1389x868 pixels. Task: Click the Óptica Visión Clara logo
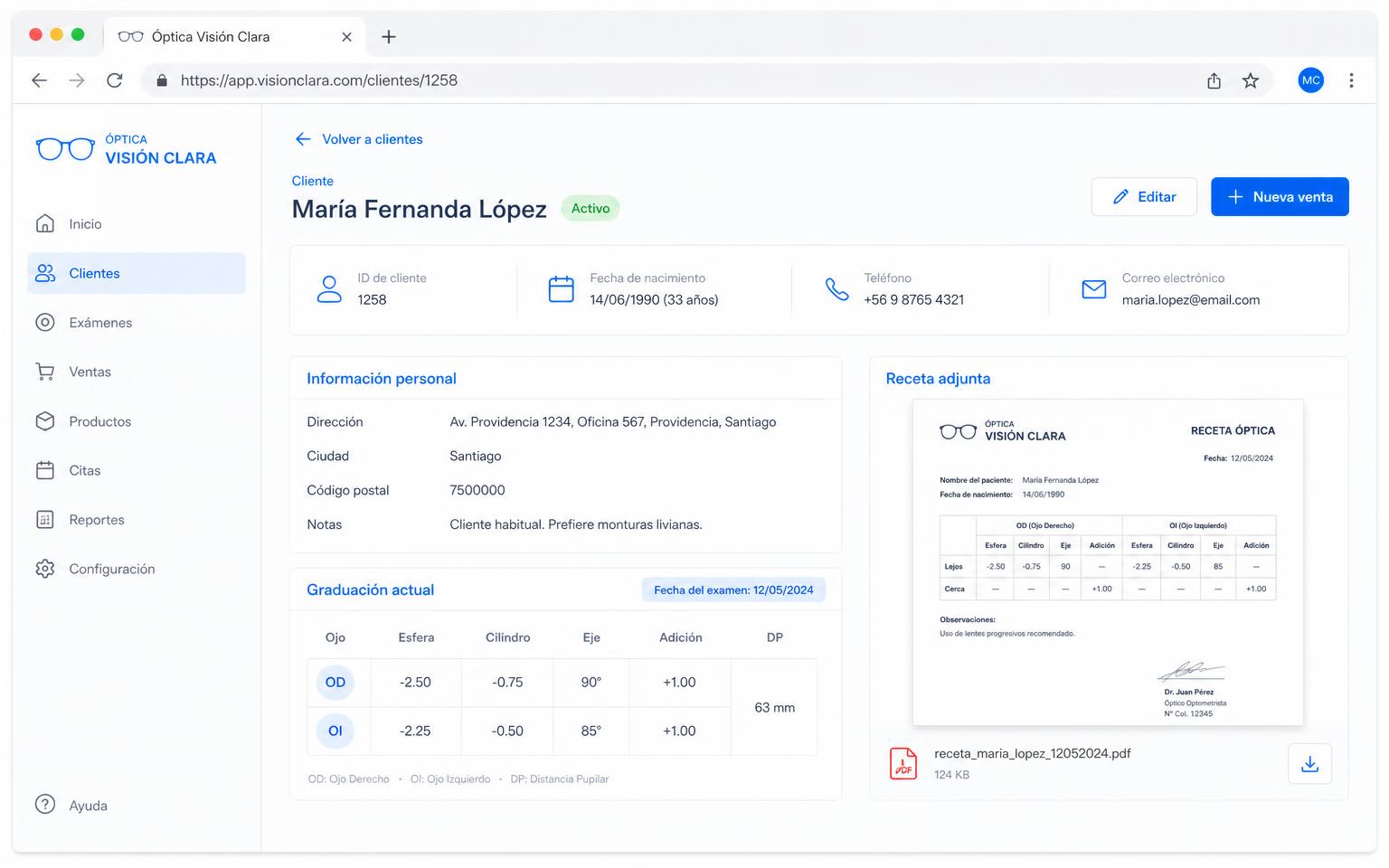pyautogui.click(x=126, y=150)
